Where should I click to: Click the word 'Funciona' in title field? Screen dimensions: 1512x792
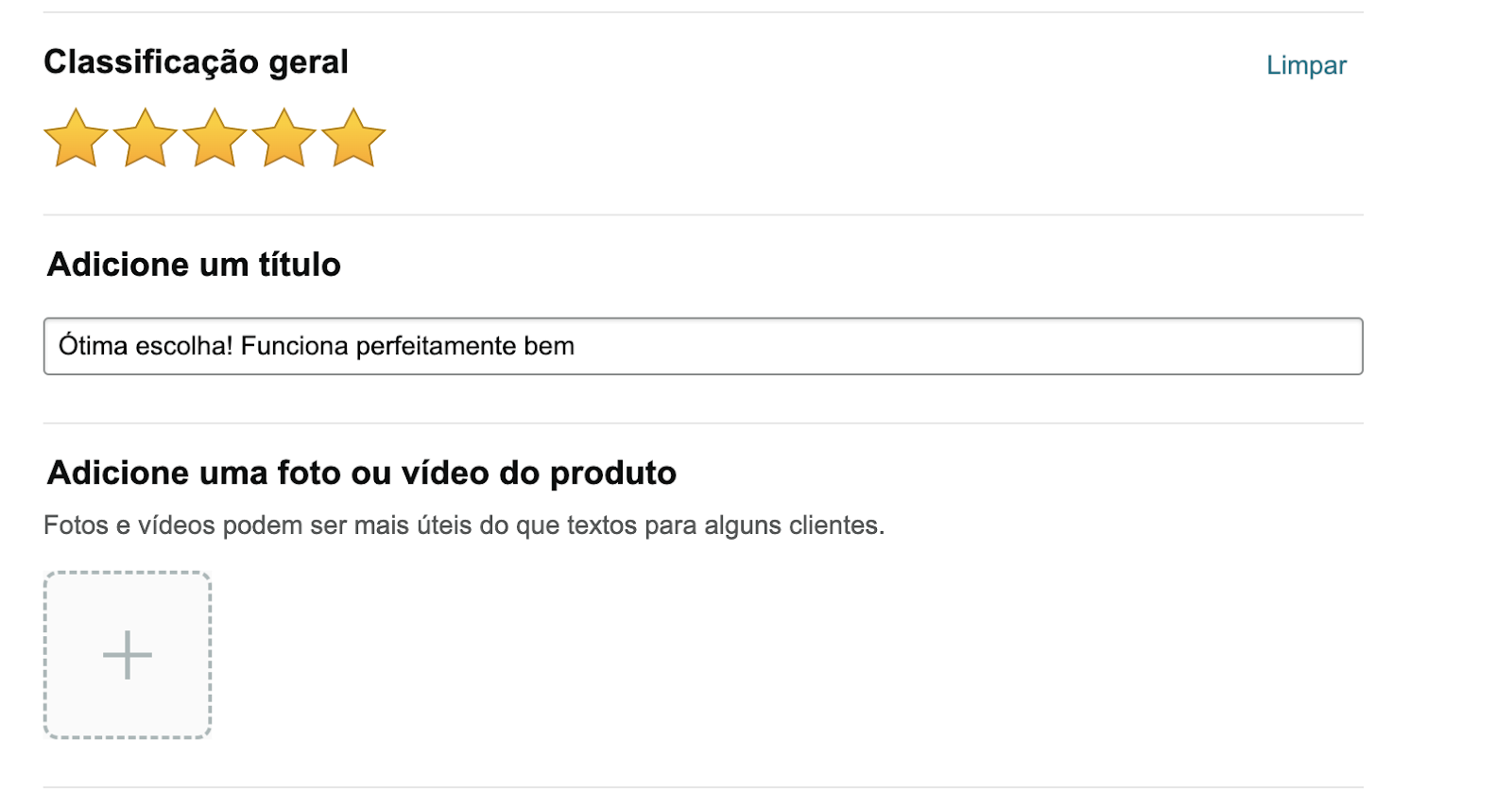pos(294,346)
